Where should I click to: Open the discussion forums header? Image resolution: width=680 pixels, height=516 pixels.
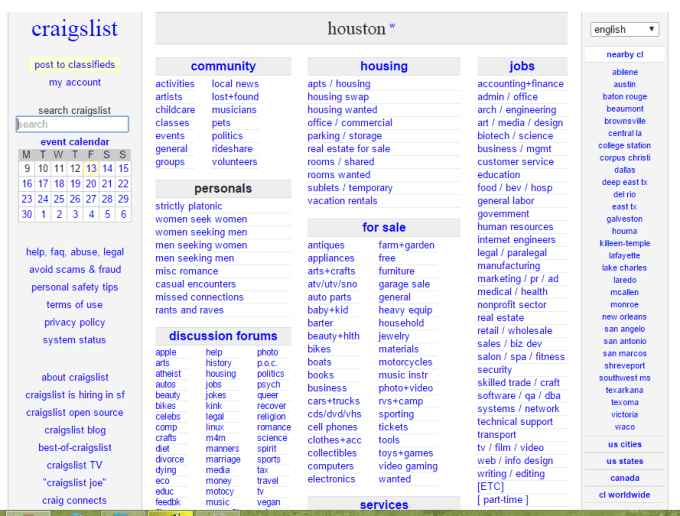223,336
